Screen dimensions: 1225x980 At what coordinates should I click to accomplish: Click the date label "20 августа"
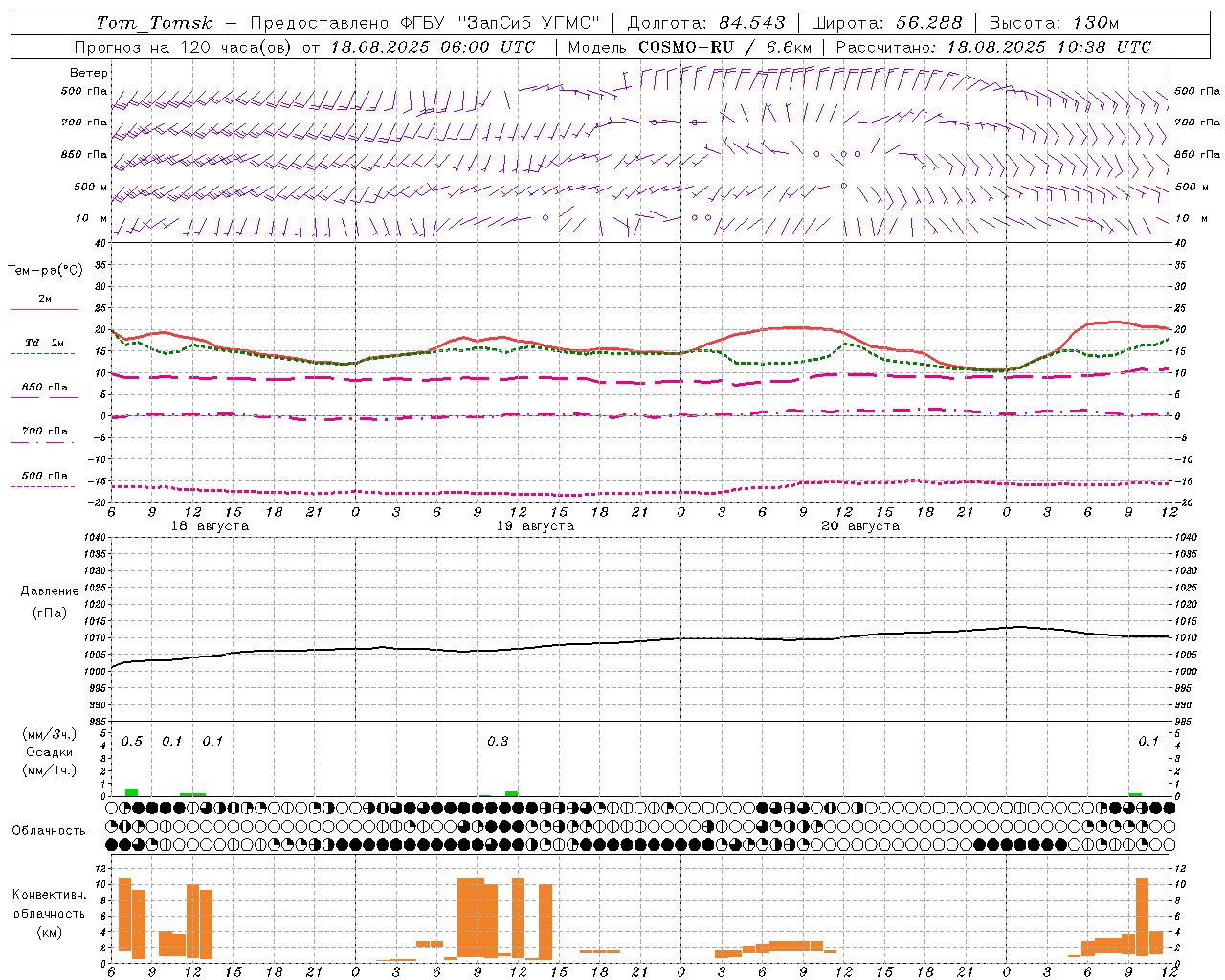(860, 526)
